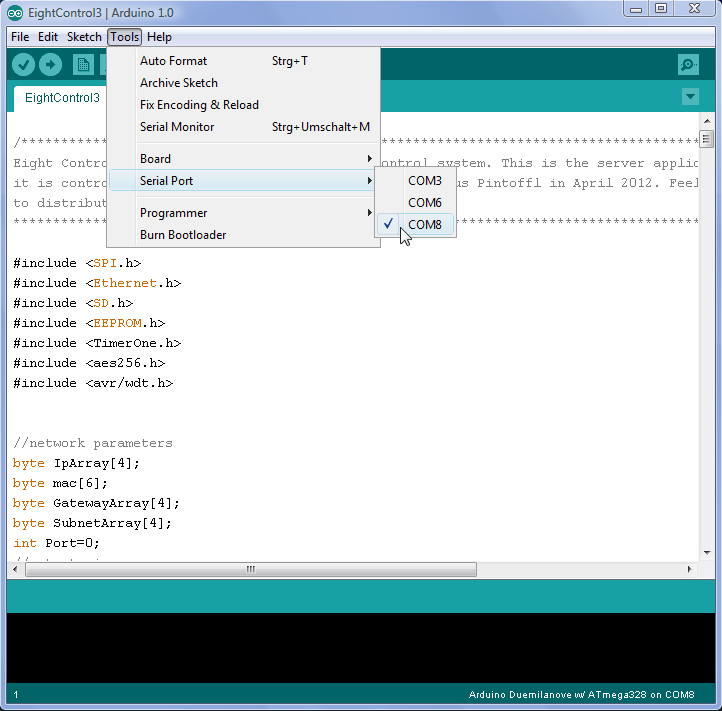
Task: Click the byte GatewayArray[4]; line
Action: [96, 503]
